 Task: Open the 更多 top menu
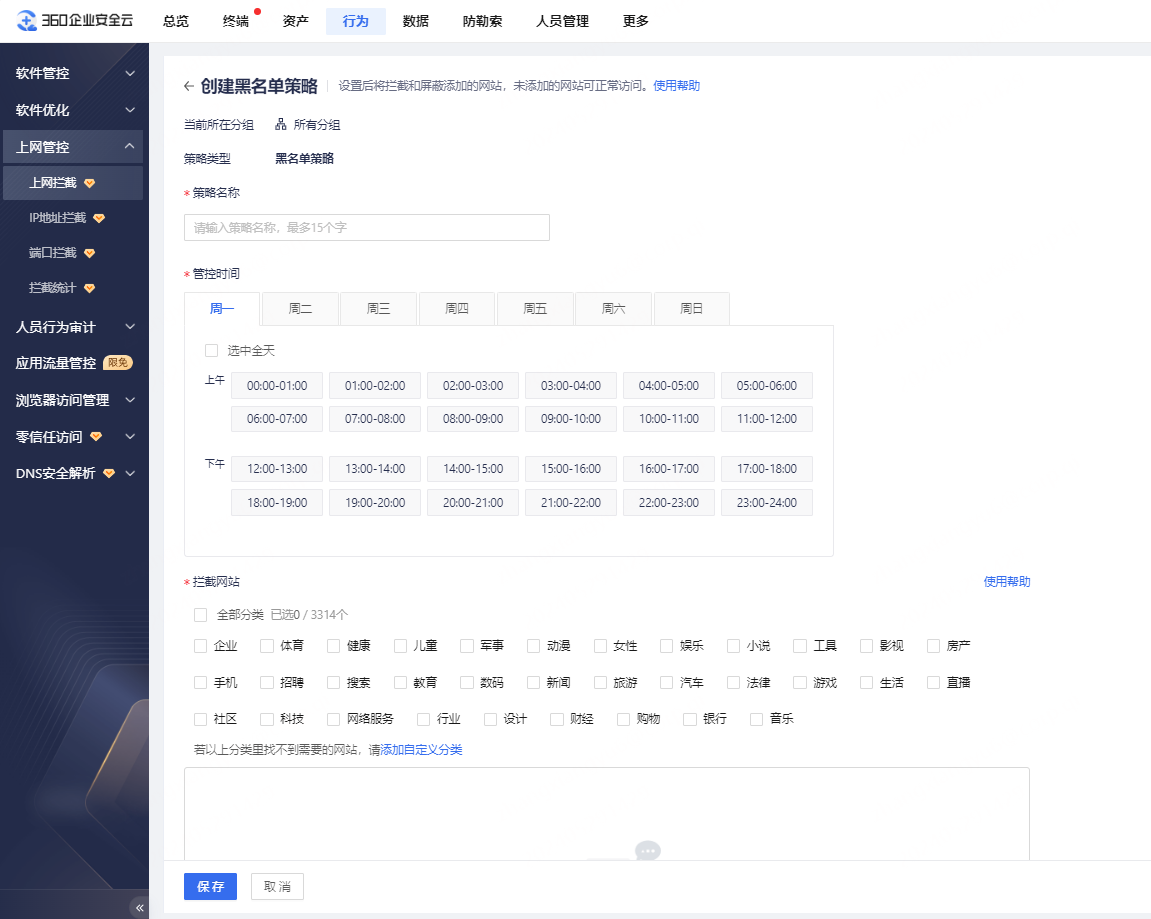(636, 21)
